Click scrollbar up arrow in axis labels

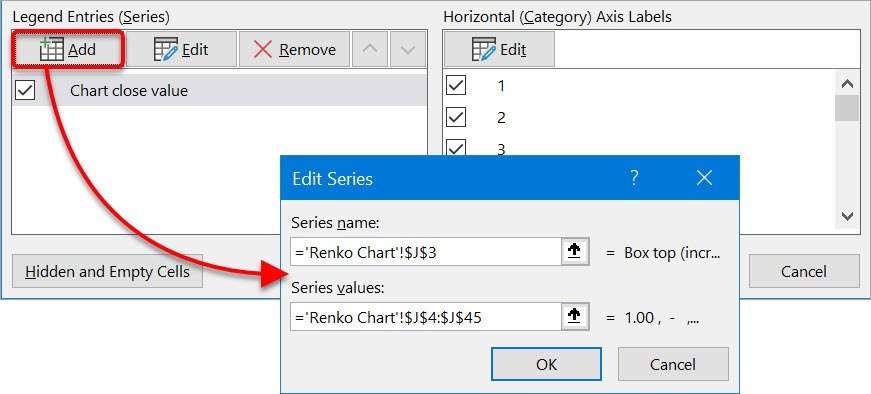847,84
